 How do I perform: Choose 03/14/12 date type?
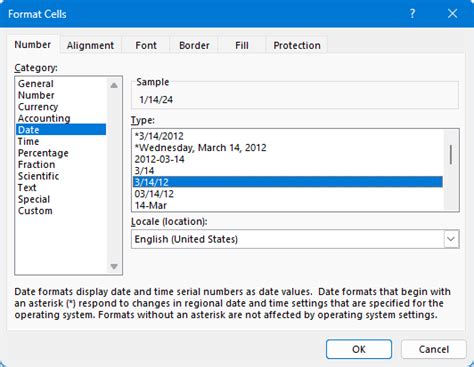[288, 194]
